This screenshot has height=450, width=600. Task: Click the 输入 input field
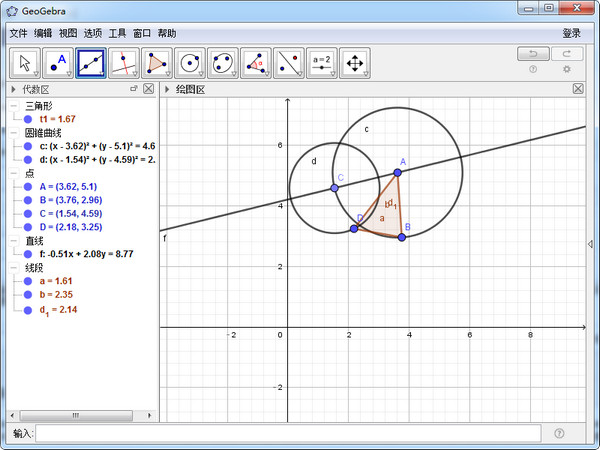pos(288,433)
